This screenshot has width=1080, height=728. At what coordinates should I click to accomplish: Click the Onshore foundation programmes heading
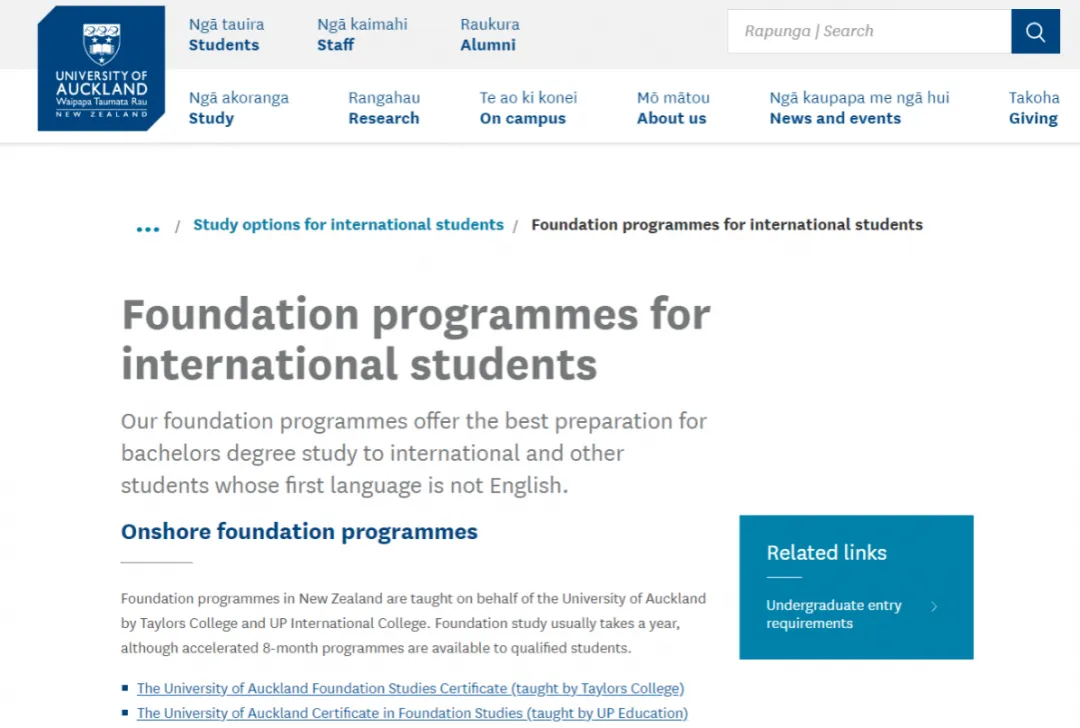(x=299, y=532)
